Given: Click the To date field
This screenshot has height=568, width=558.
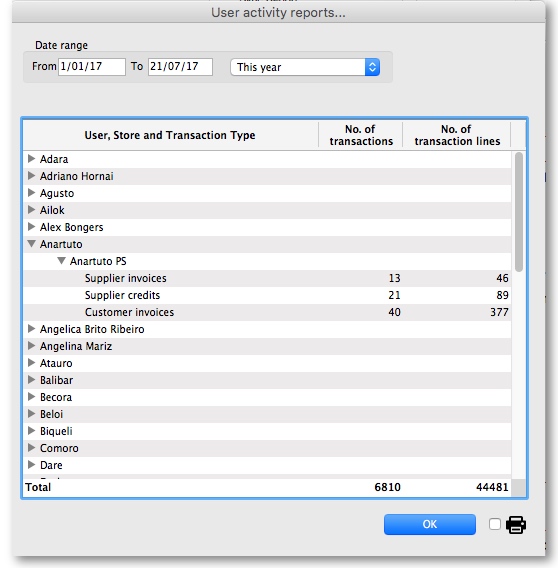Looking at the screenshot, I should click(x=180, y=67).
